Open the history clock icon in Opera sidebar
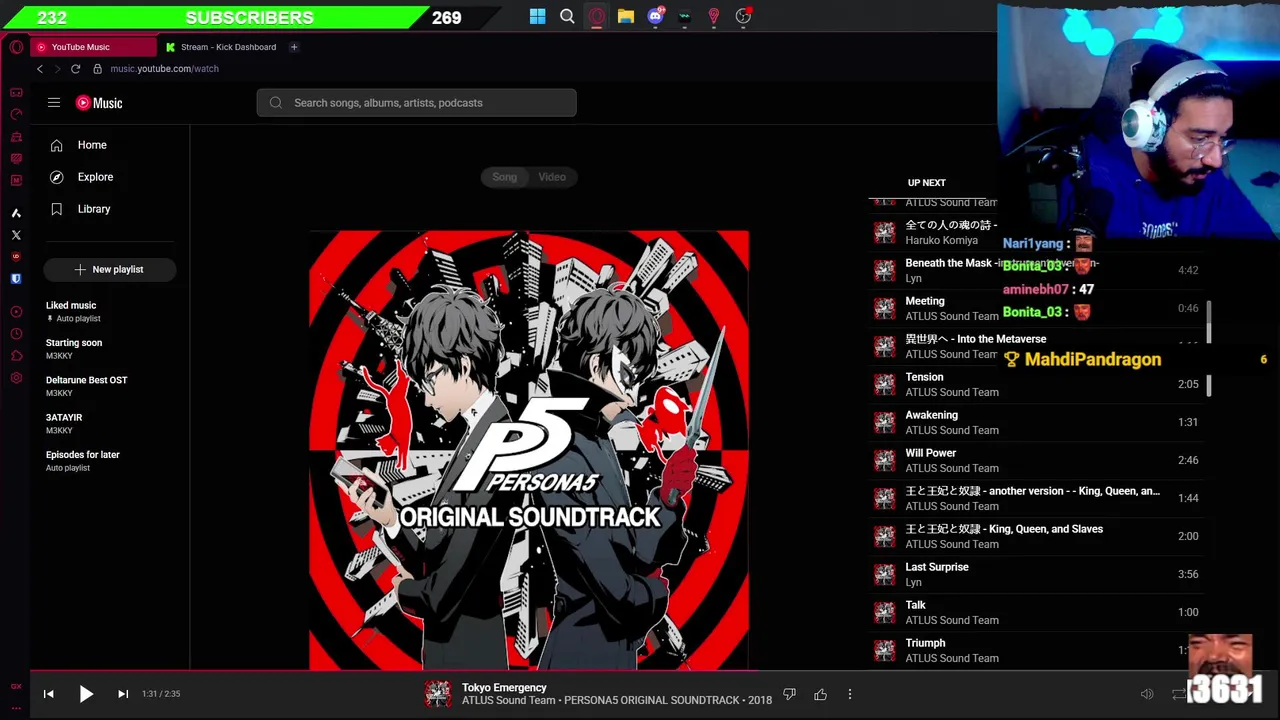The height and width of the screenshot is (720, 1280). click(16, 334)
